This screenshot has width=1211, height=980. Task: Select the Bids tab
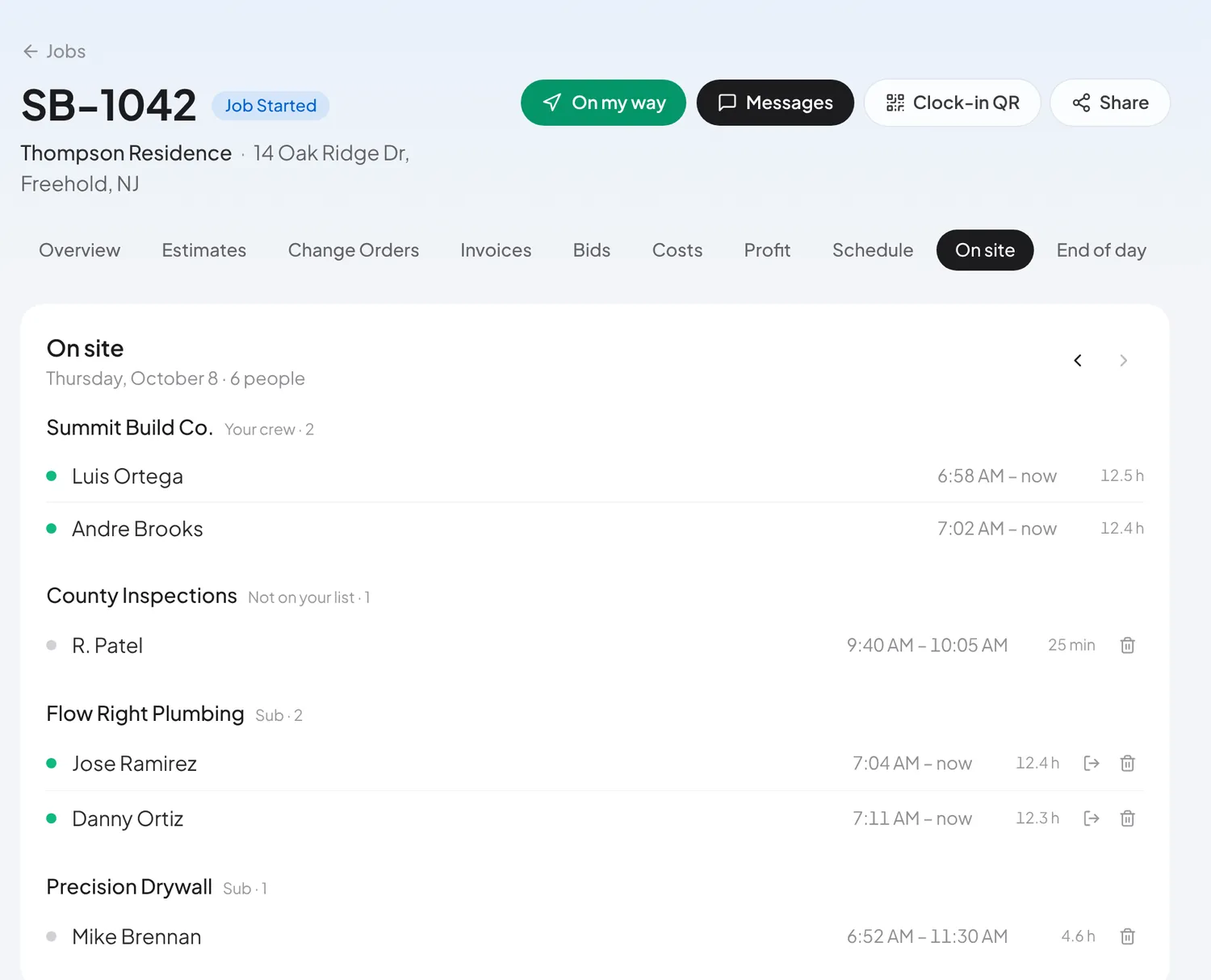point(592,250)
